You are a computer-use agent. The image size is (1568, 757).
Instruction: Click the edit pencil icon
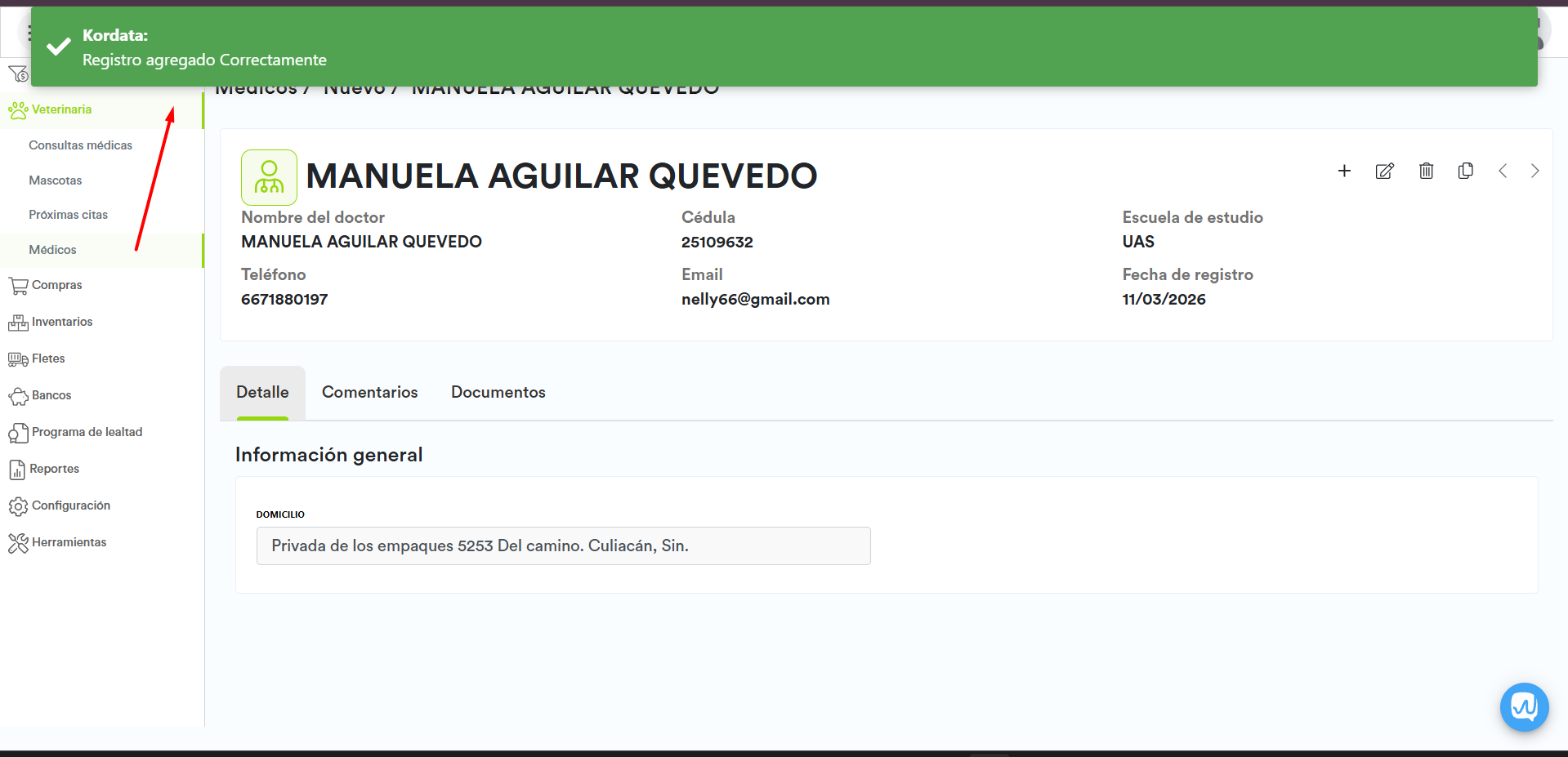pyautogui.click(x=1384, y=171)
